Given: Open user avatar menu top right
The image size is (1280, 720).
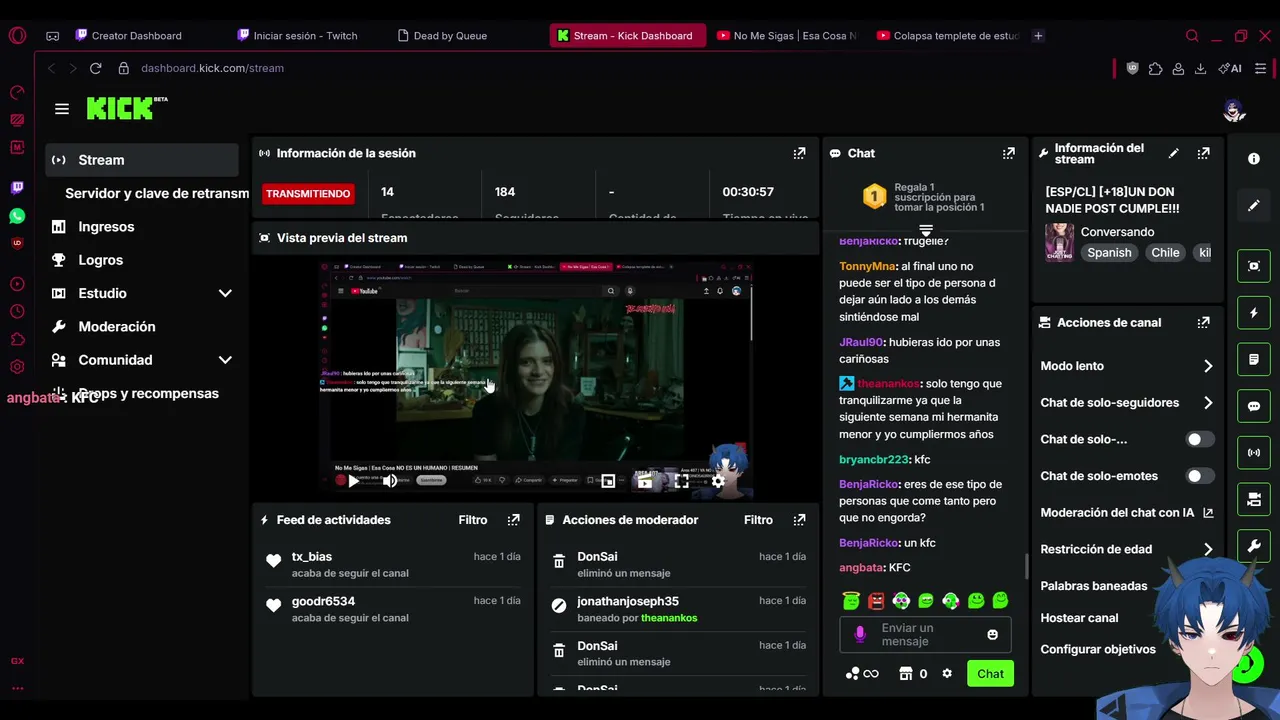Looking at the screenshot, I should [x=1234, y=110].
